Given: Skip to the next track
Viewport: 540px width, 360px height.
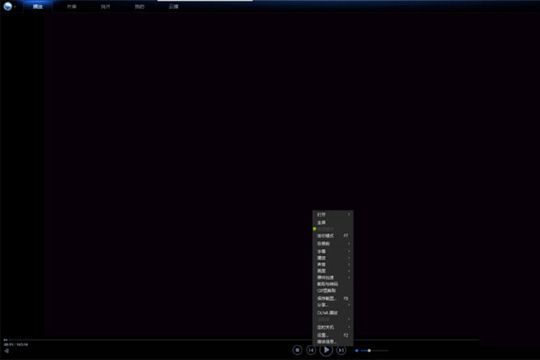Looking at the screenshot, I should pyautogui.click(x=341, y=350).
